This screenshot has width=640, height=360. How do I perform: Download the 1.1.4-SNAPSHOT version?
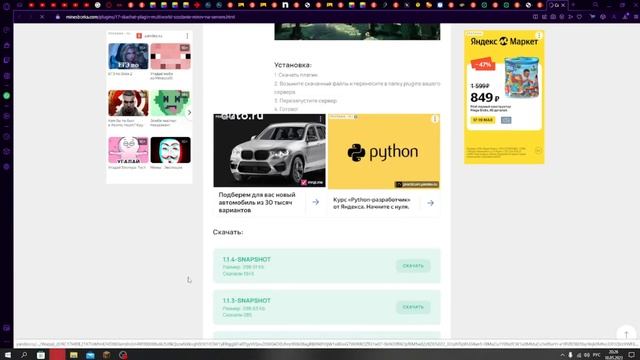413,266
